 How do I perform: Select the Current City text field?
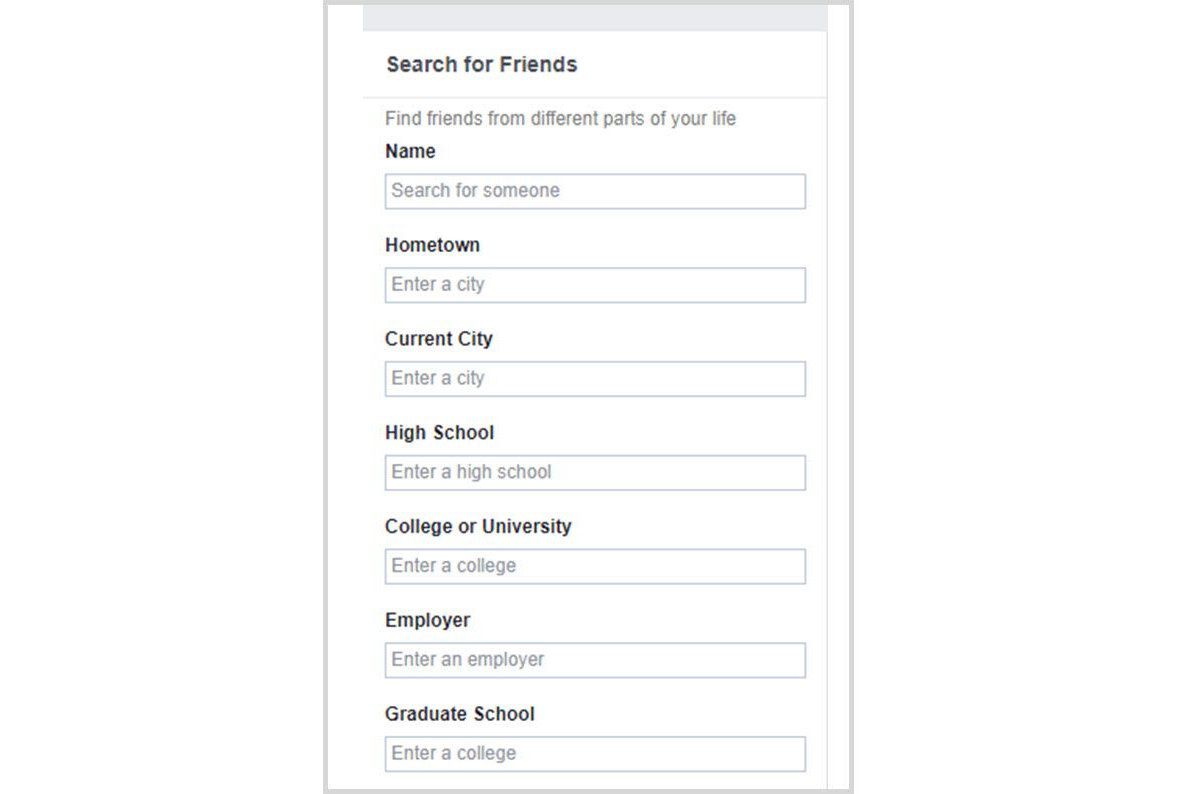(x=595, y=378)
